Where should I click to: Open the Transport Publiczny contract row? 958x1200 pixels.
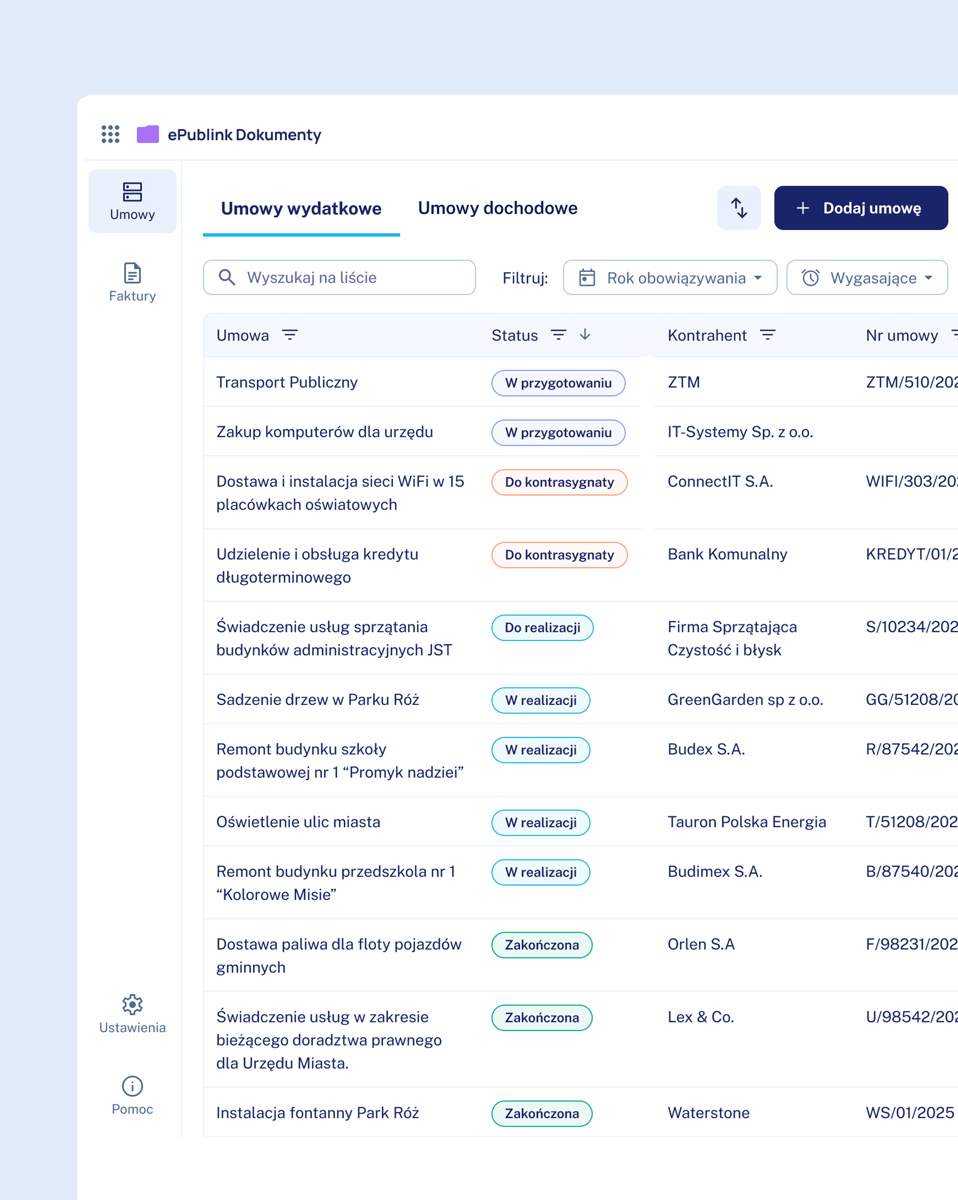click(x=287, y=382)
